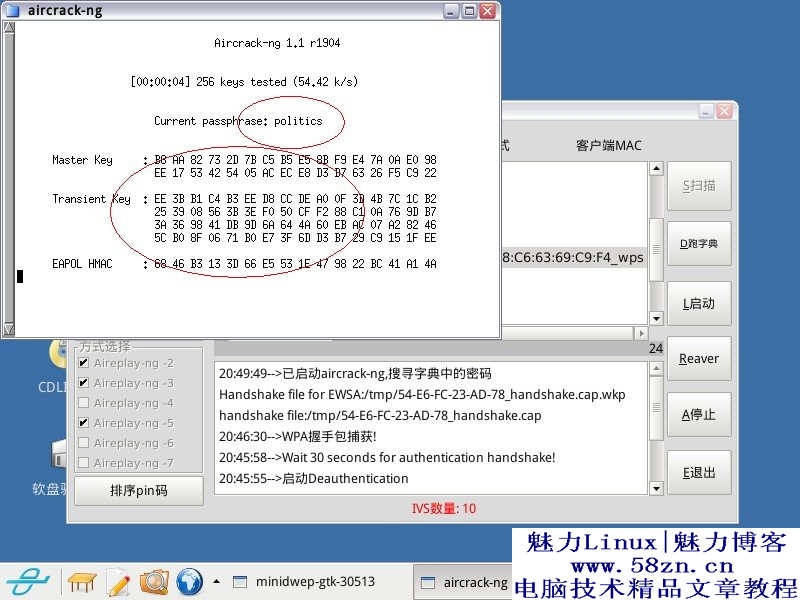The height and width of the screenshot is (600, 800).
Task: Click the L启动 launch button
Action: 698,304
